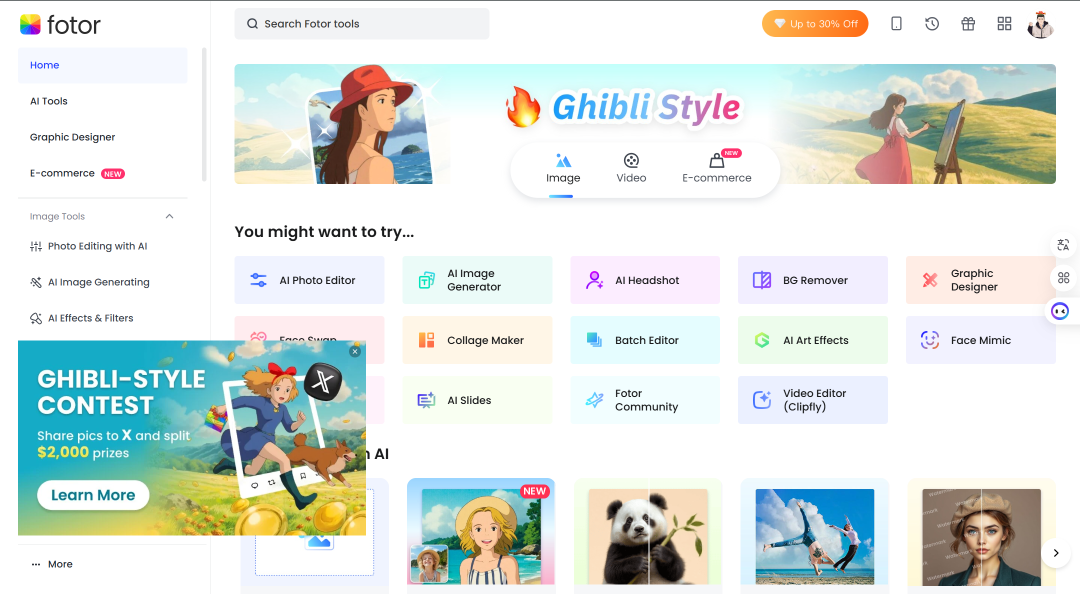Click the Image Tools section label

tap(57, 216)
